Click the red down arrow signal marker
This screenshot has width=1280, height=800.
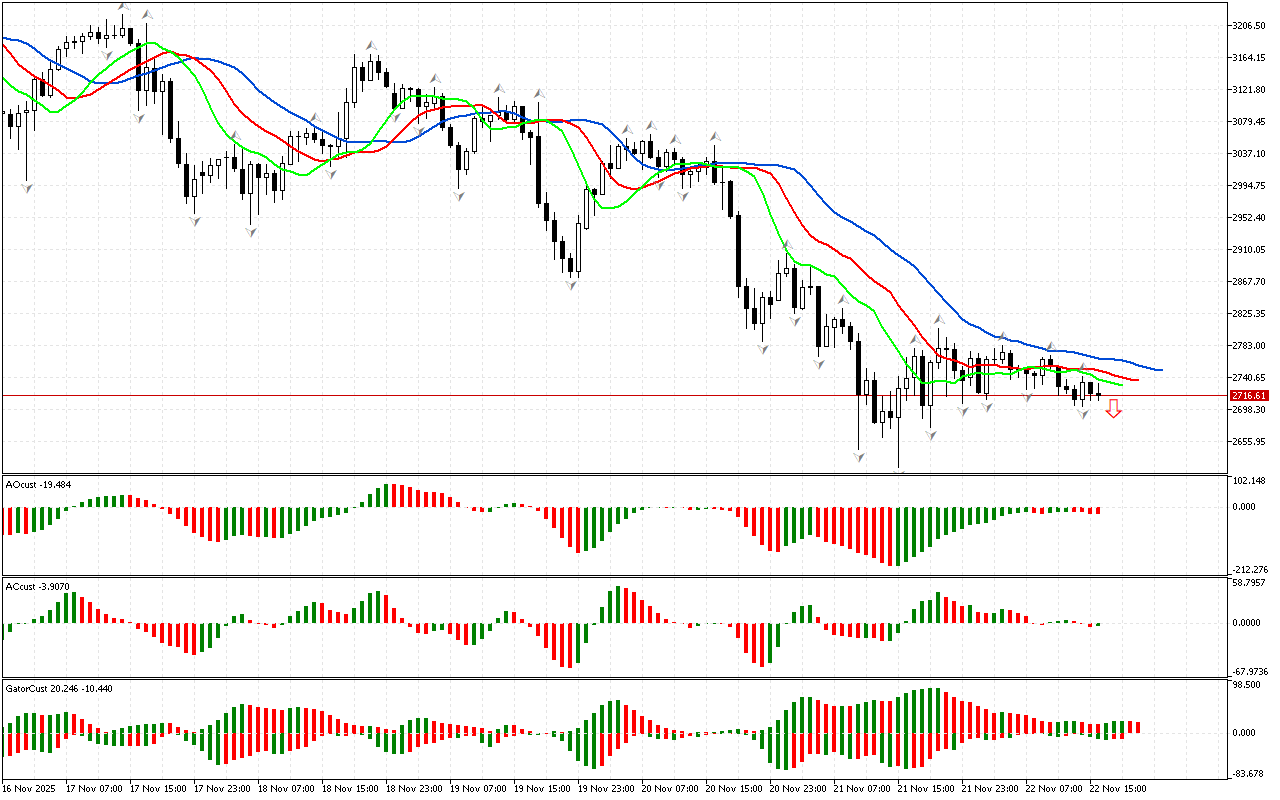coord(1113,408)
